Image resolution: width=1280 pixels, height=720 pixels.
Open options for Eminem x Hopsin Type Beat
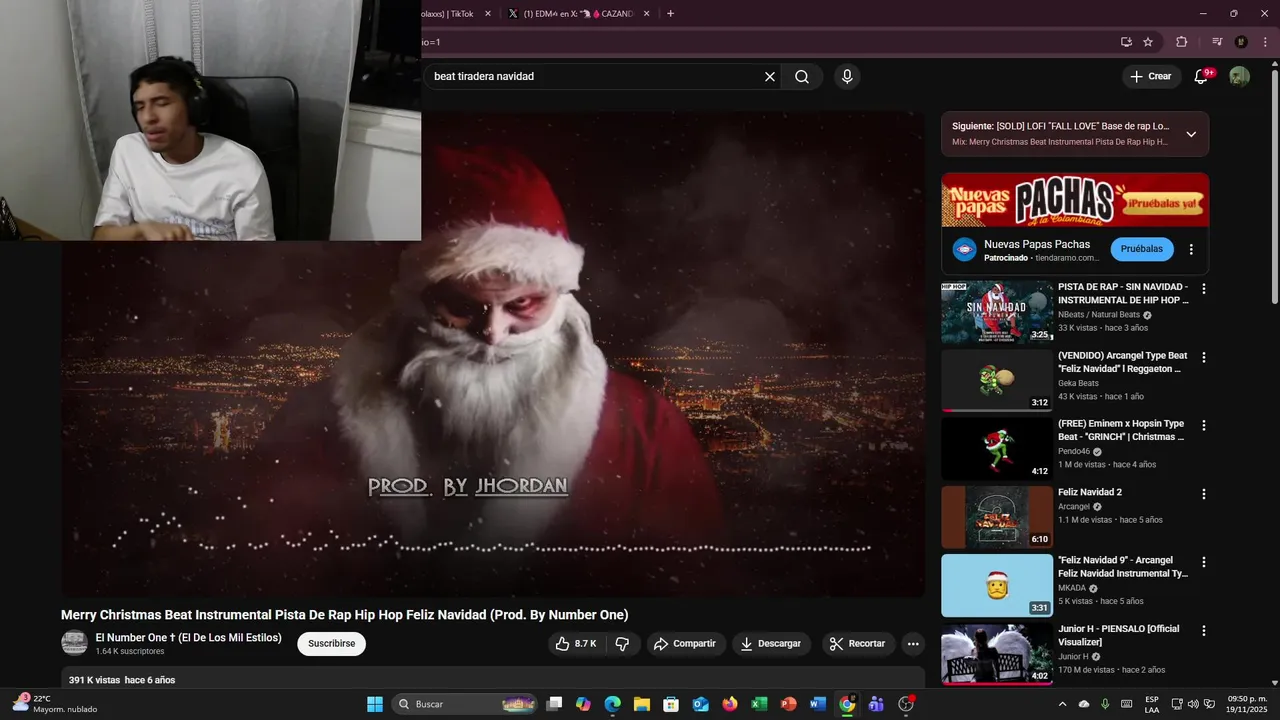pyautogui.click(x=1204, y=426)
